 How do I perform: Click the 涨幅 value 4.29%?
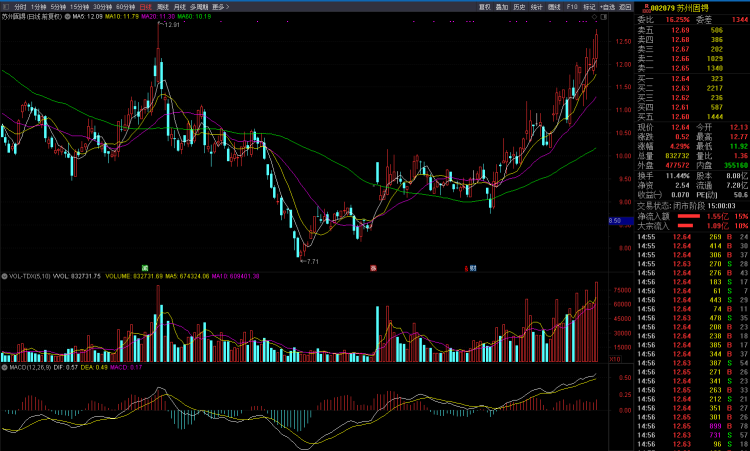pos(679,146)
